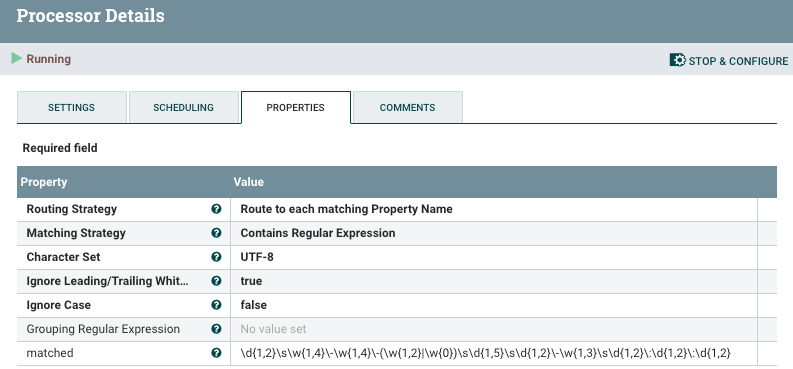Click help icon for Routing Strategy

click(216, 209)
